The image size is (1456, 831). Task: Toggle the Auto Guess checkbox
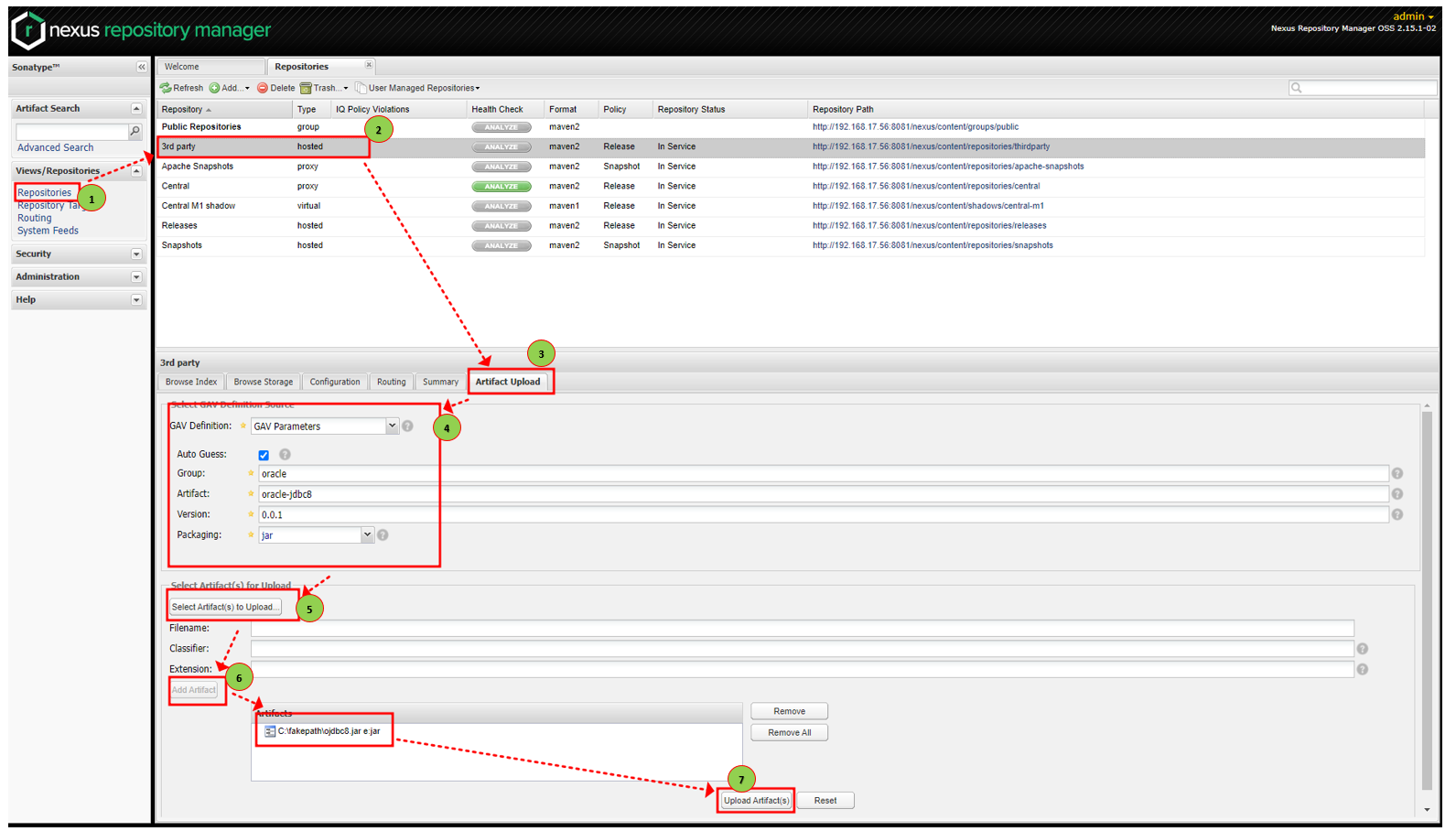pos(264,456)
